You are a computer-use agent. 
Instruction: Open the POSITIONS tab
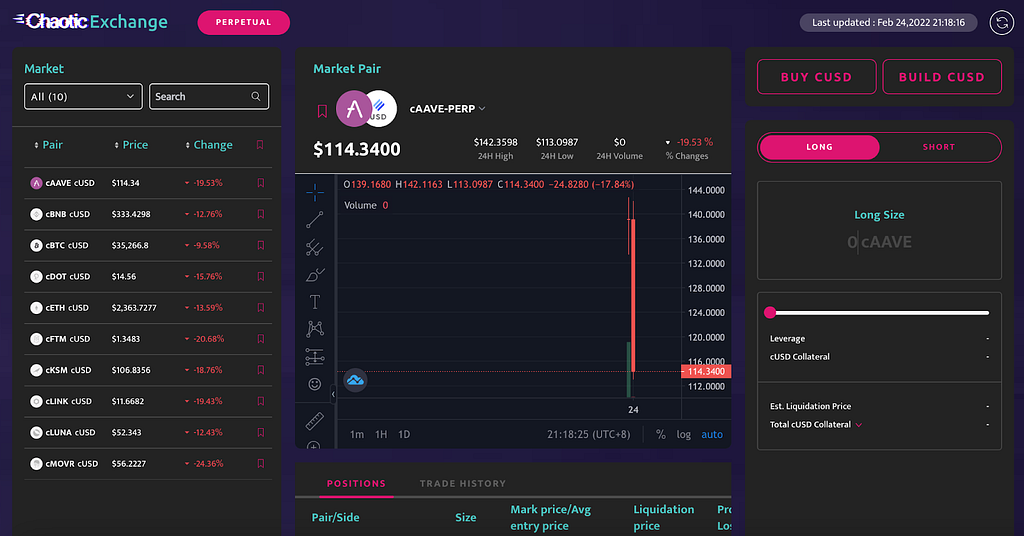pos(356,484)
